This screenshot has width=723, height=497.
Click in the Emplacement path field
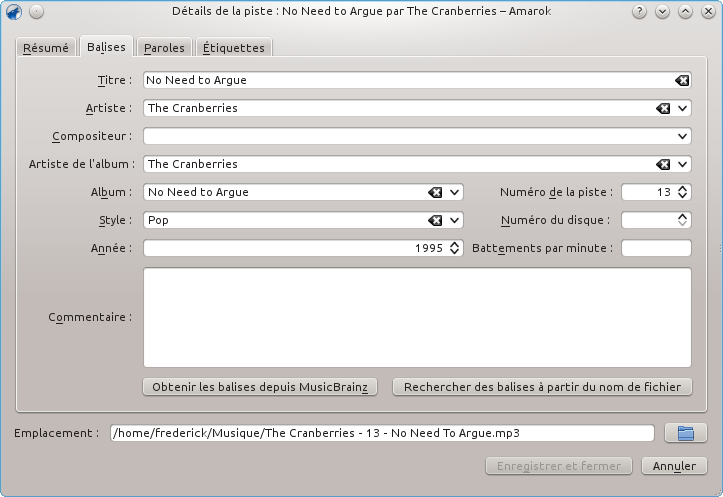[x=382, y=433]
